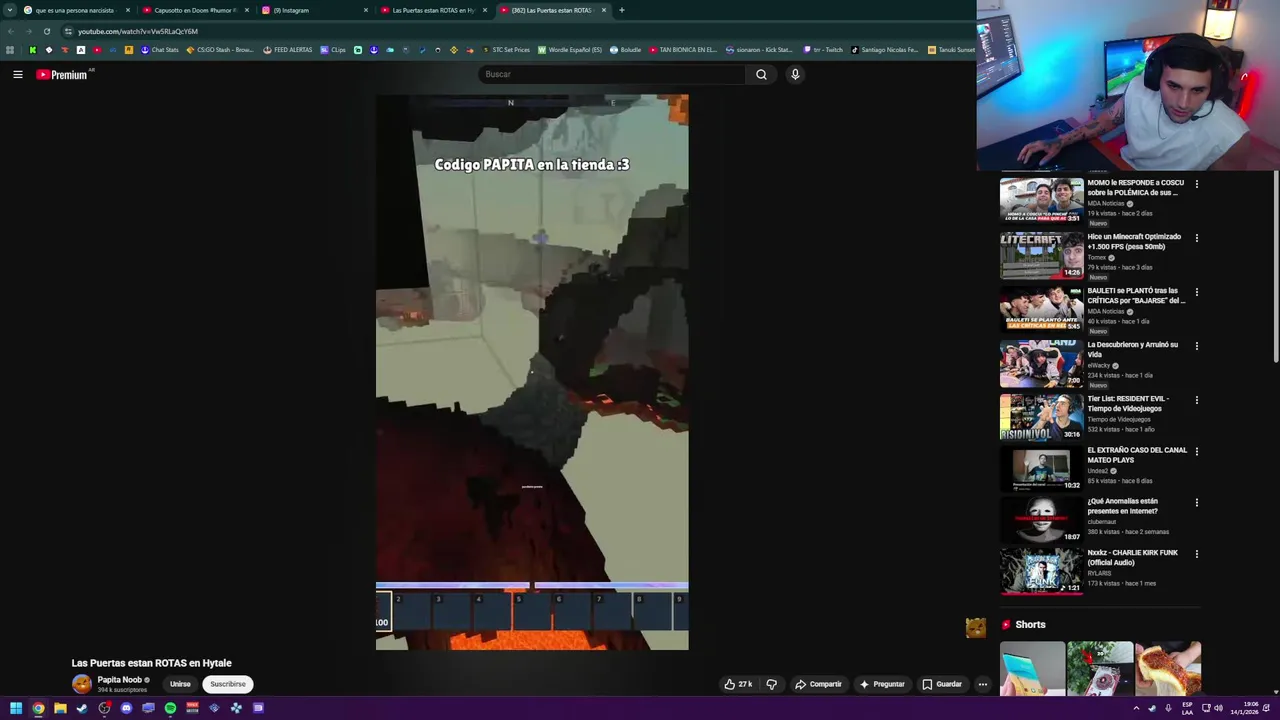Switch to the Instagram tab
The height and width of the screenshot is (720, 1280).
(314, 10)
